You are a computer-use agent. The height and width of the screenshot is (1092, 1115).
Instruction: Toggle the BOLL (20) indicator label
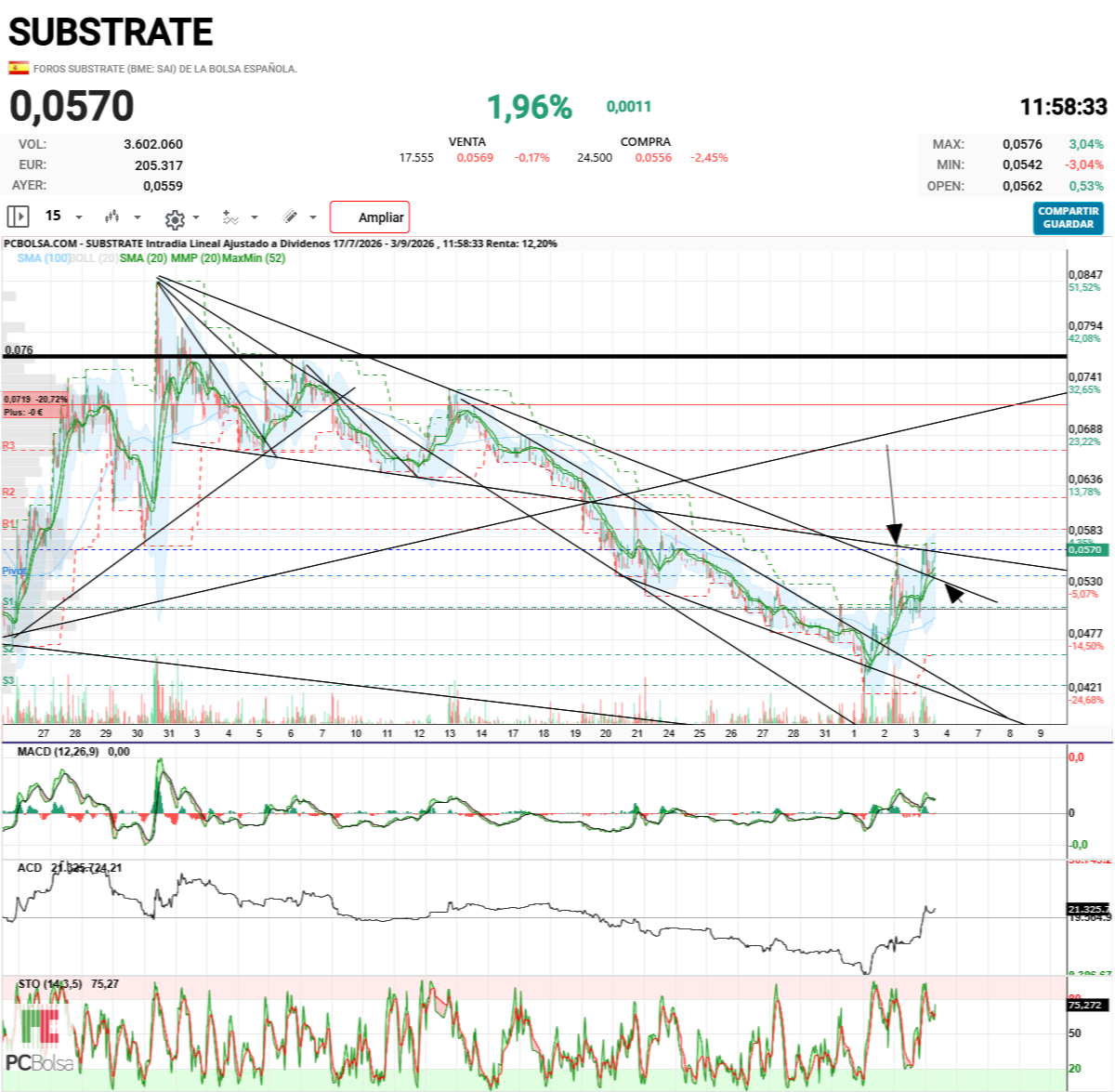tap(94, 258)
